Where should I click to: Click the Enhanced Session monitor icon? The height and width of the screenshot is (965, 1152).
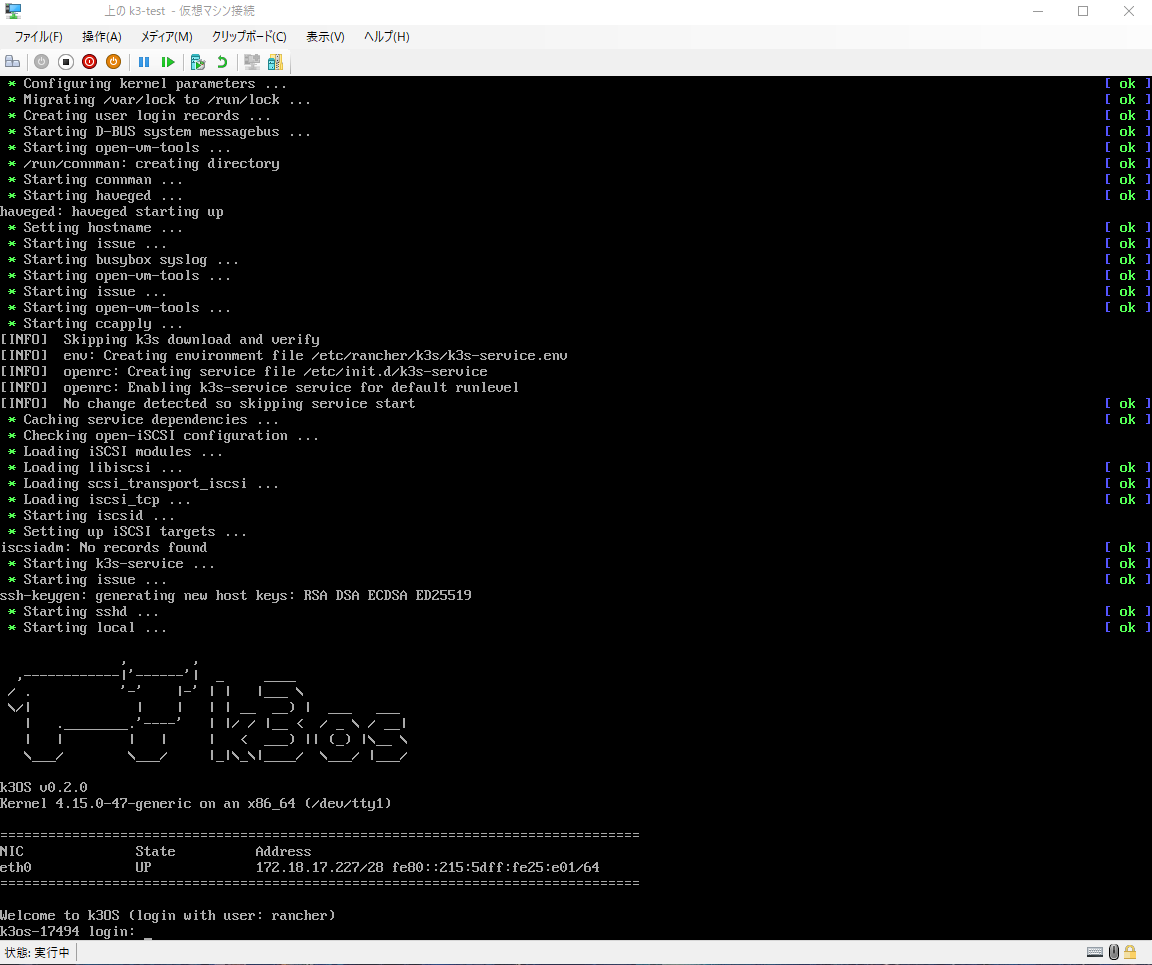252,62
